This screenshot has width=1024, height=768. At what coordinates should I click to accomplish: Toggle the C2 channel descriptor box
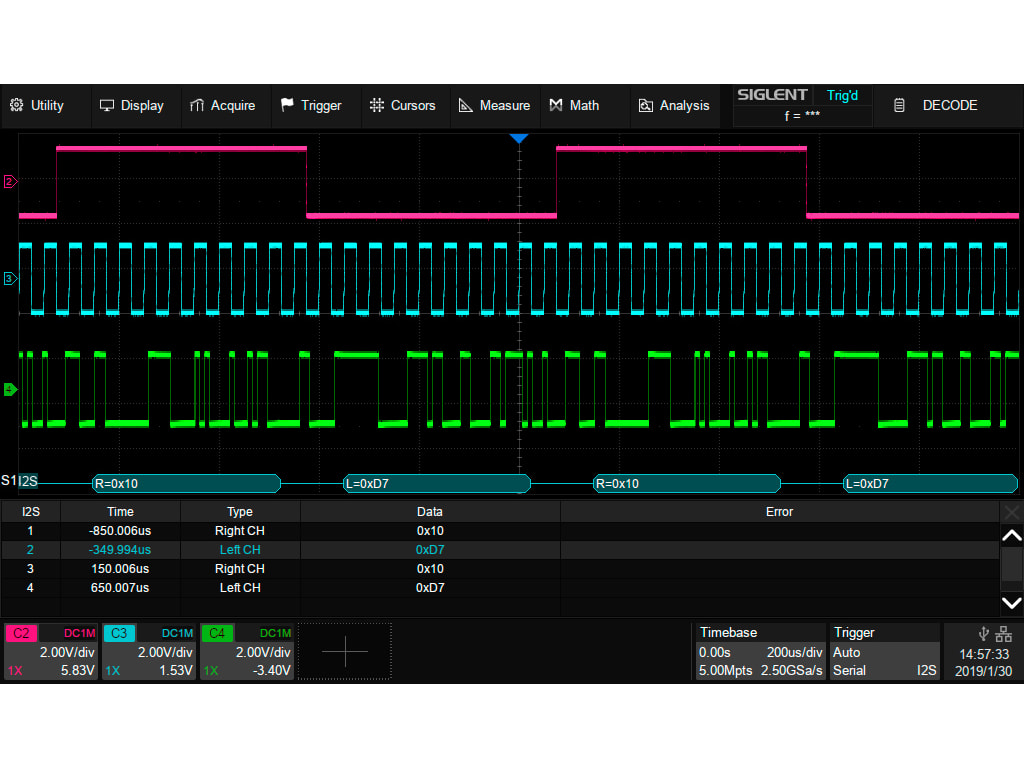point(48,651)
